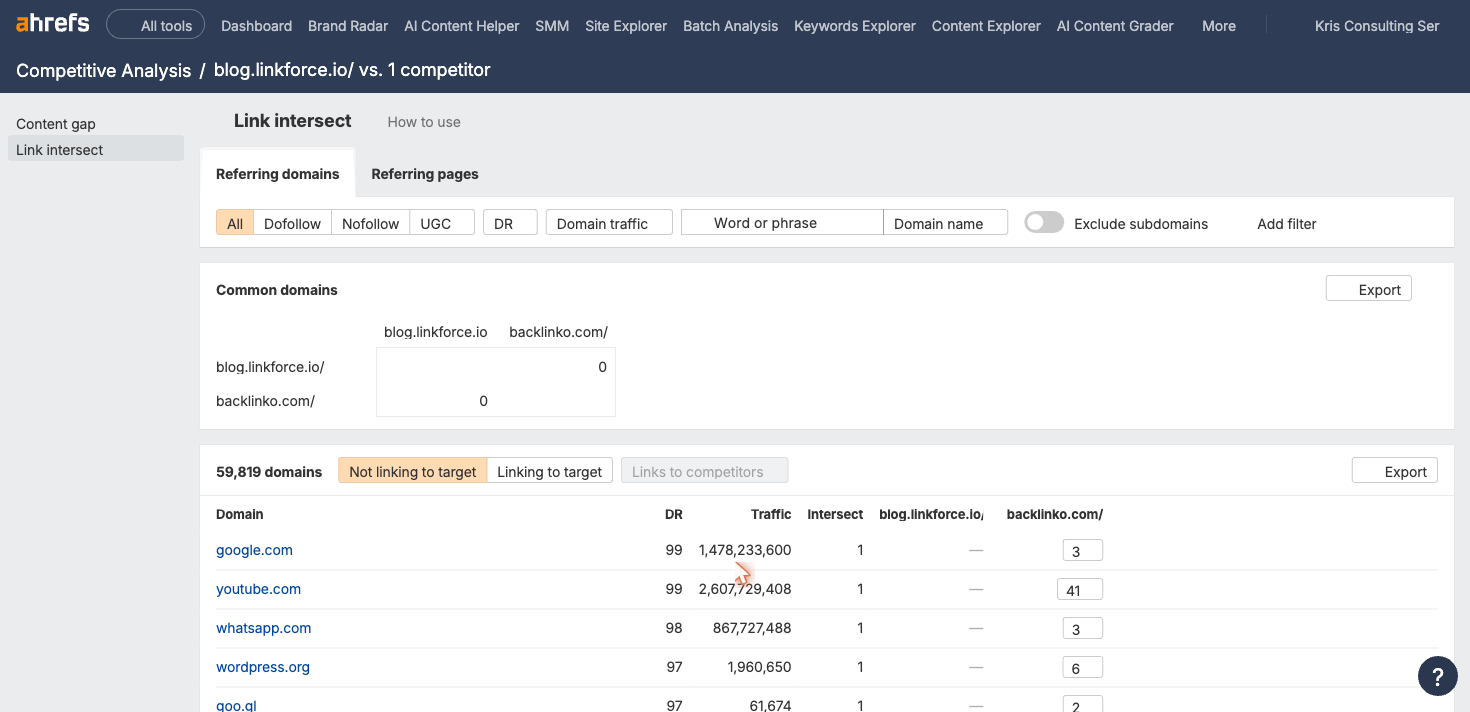This screenshot has height=712, width=1470.
Task: Sort by the backlinko.com/ column header
Action: [1054, 514]
